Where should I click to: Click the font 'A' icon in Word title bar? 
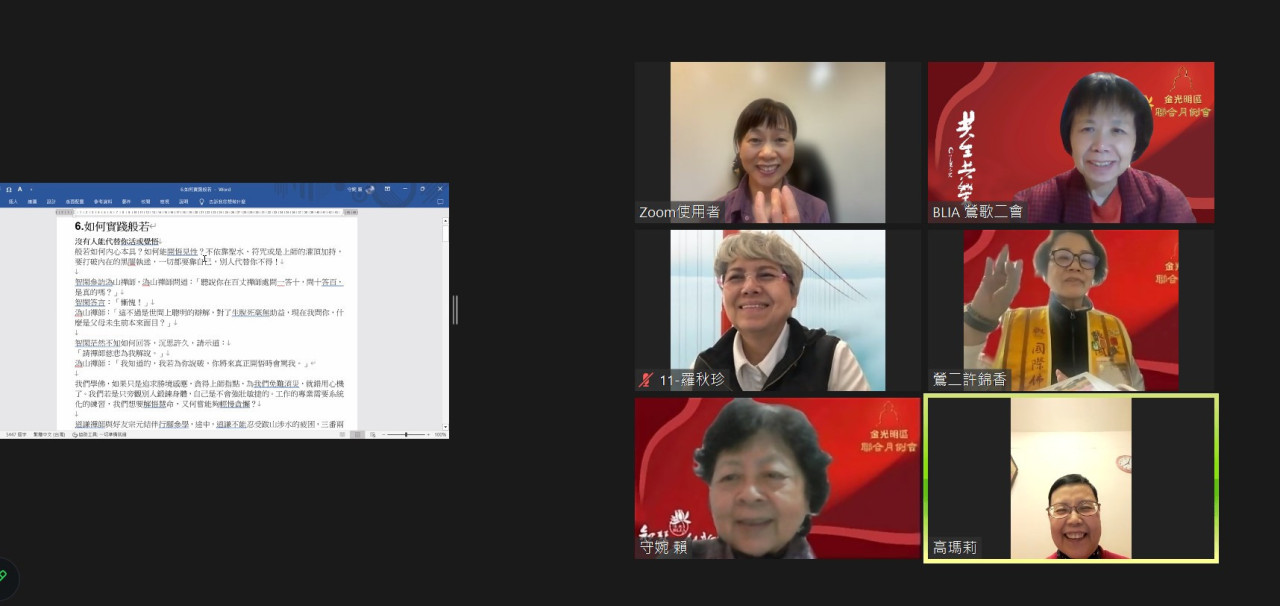(x=20, y=189)
